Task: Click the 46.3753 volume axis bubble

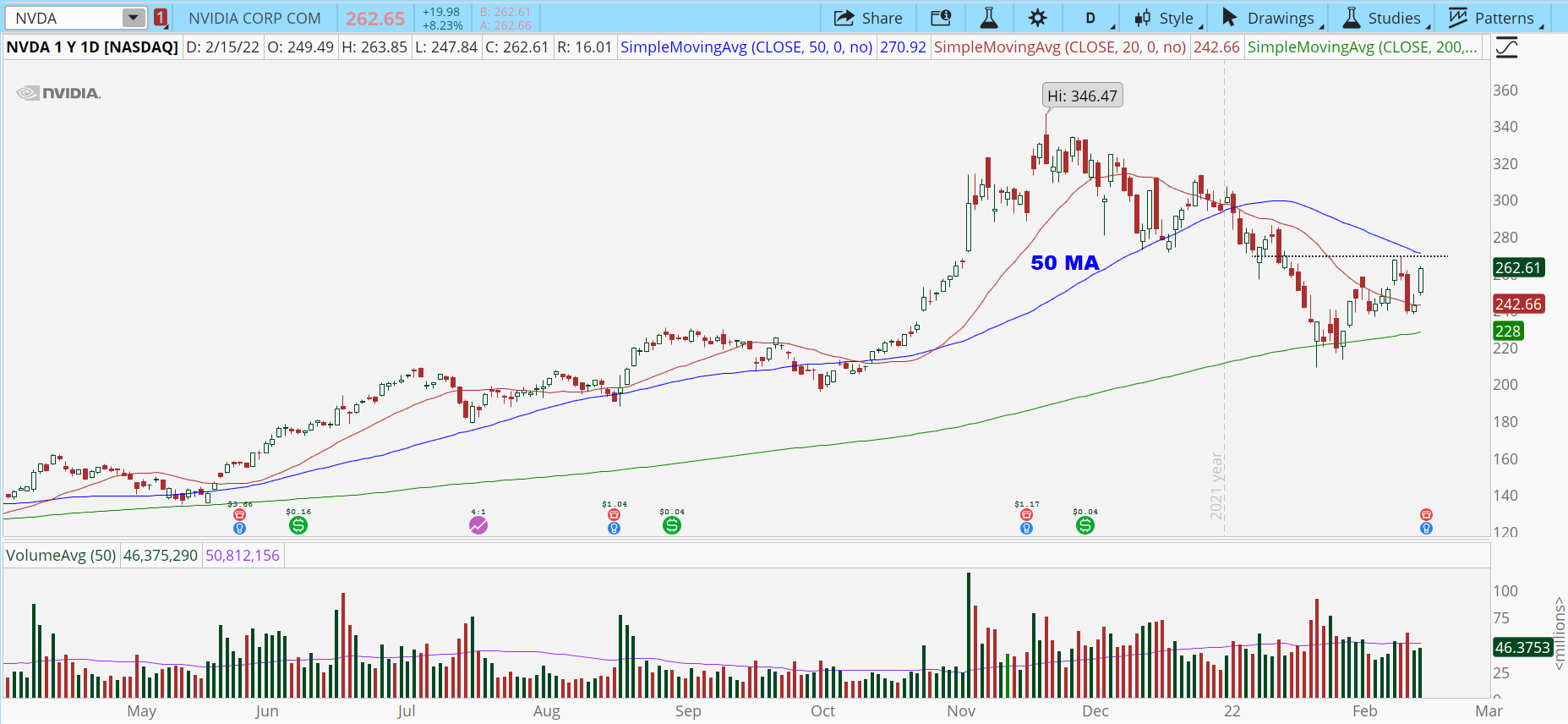Action: pyautogui.click(x=1522, y=648)
